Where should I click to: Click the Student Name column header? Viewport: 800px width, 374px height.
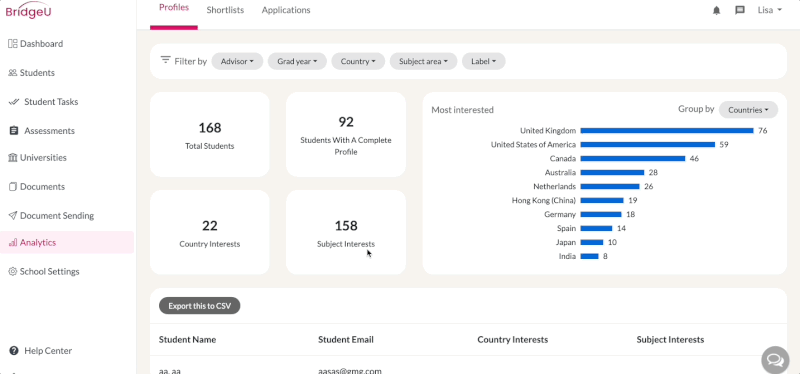[x=187, y=340]
